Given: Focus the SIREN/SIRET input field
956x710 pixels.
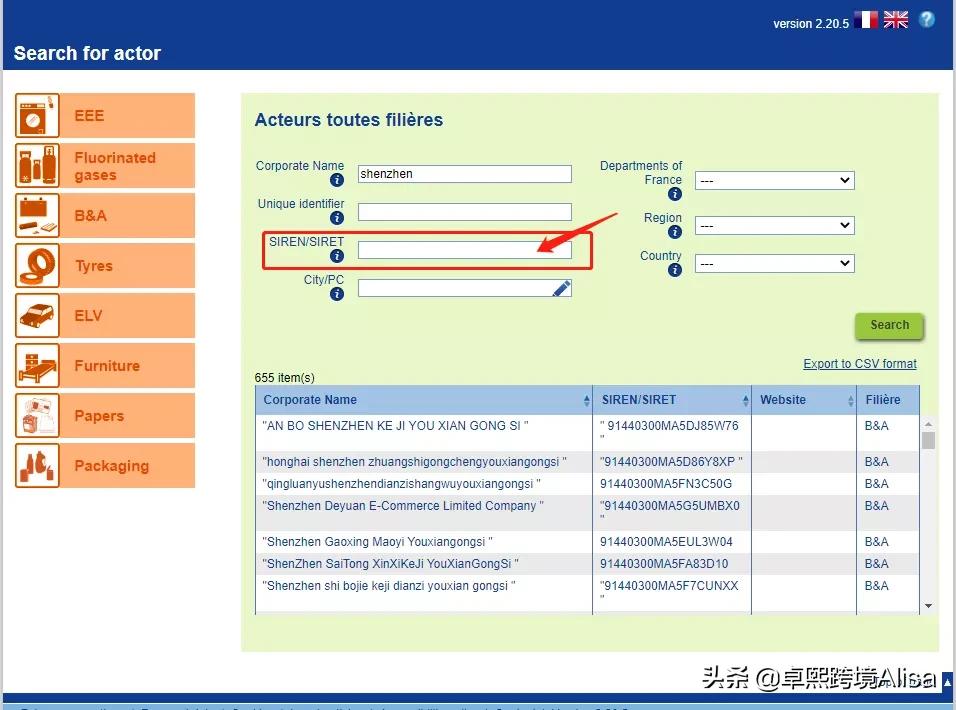Looking at the screenshot, I should [464, 250].
